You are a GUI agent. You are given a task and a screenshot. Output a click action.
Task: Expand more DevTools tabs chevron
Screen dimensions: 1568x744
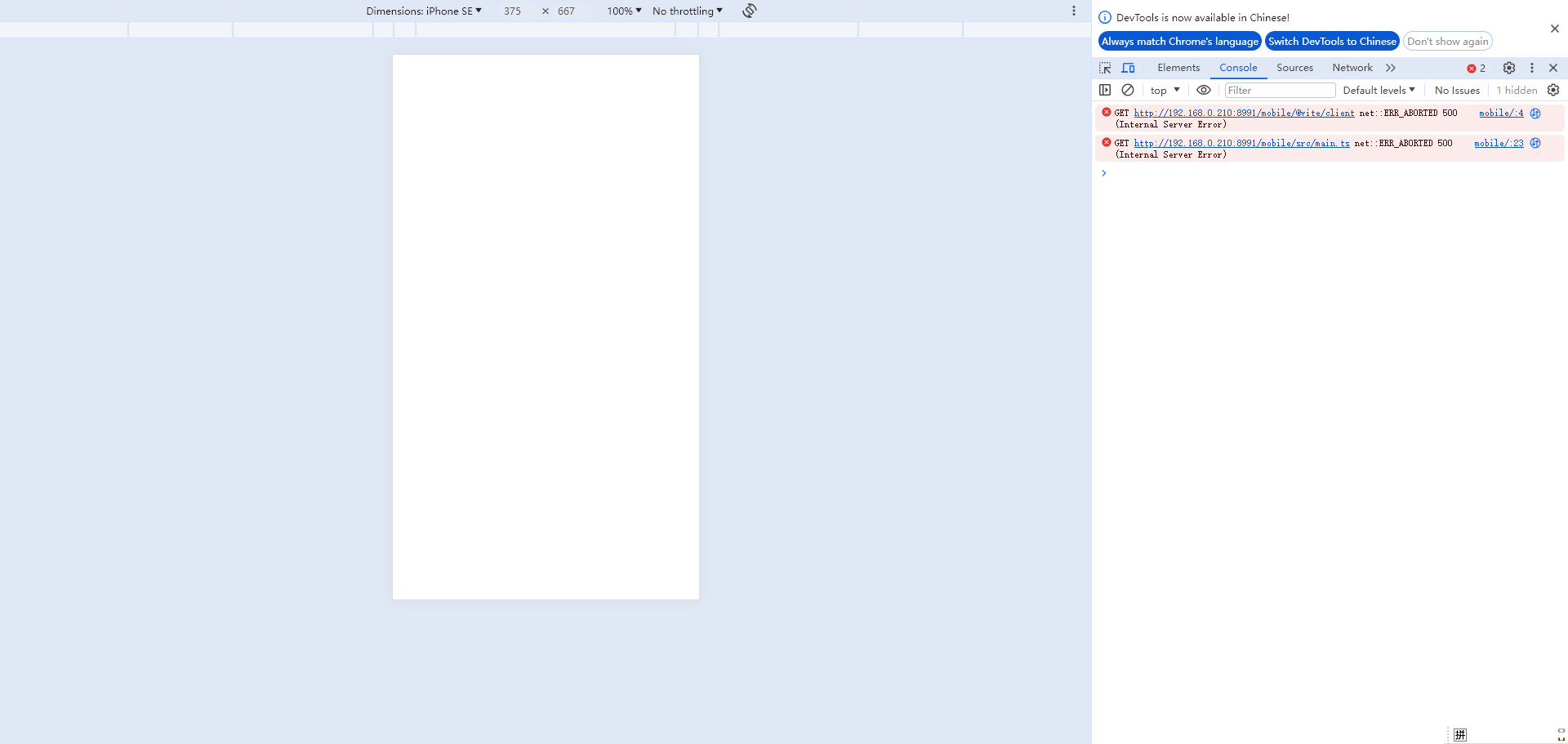click(x=1391, y=68)
